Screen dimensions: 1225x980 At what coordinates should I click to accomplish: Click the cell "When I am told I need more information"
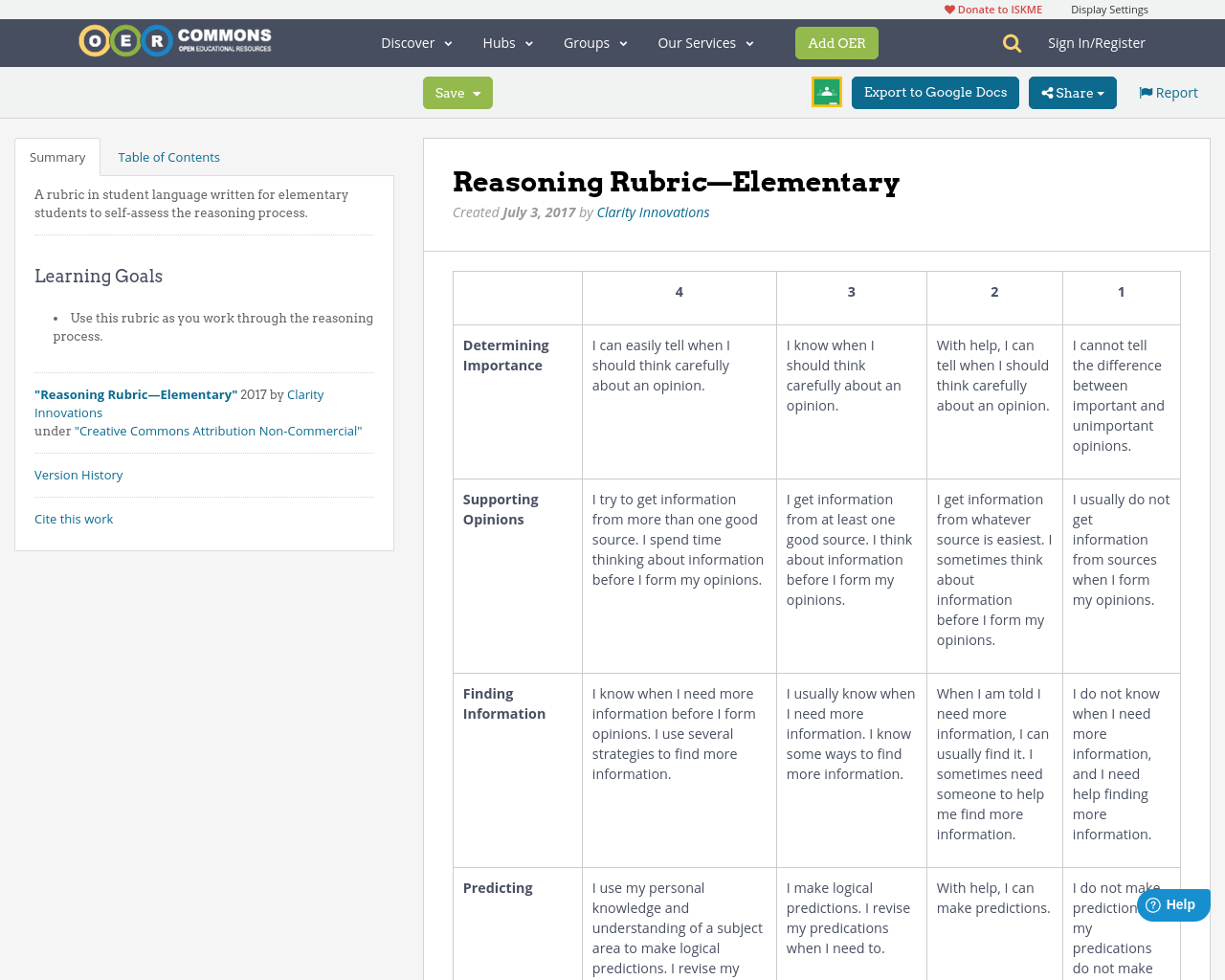click(x=994, y=770)
